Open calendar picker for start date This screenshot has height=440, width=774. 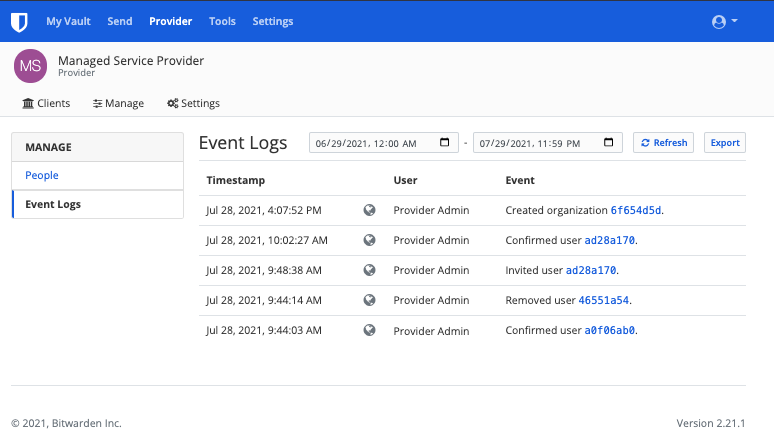point(444,142)
